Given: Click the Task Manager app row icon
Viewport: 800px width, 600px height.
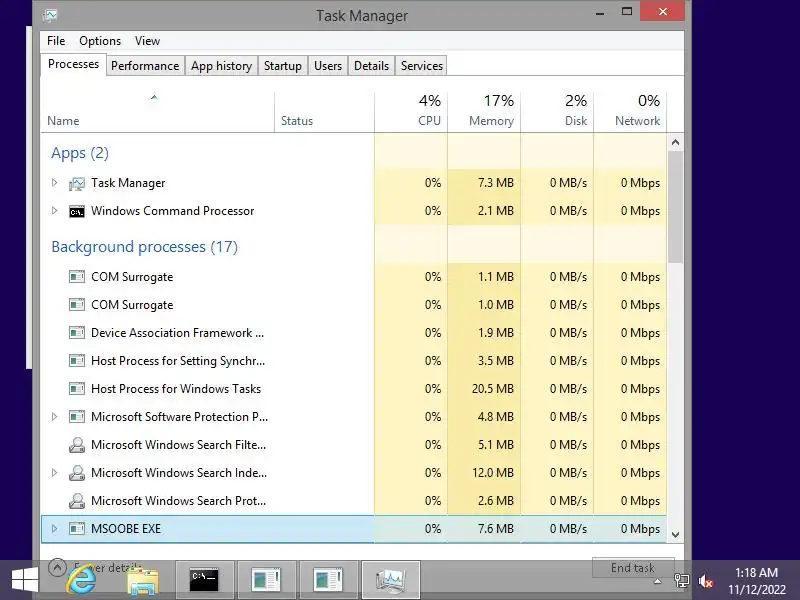Looking at the screenshot, I should coord(77,183).
